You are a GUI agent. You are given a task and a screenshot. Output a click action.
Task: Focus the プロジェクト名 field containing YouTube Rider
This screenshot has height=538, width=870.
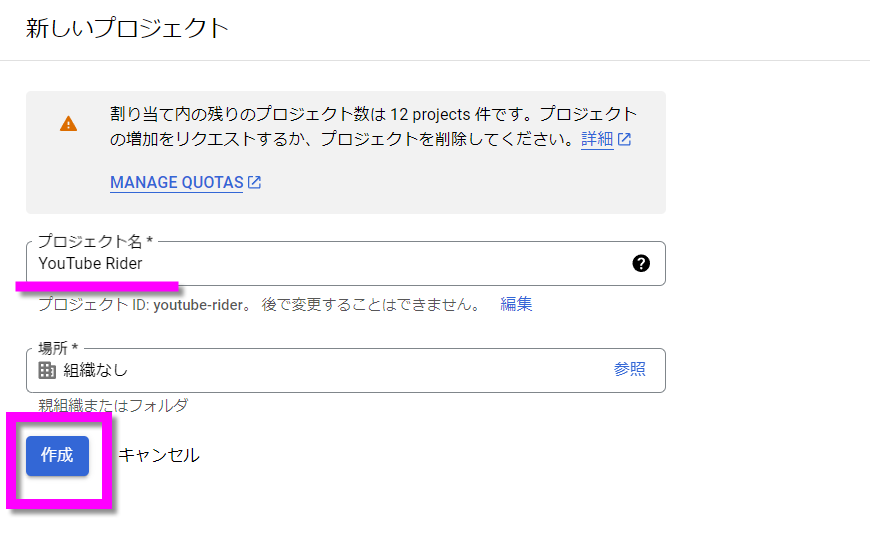coord(346,263)
